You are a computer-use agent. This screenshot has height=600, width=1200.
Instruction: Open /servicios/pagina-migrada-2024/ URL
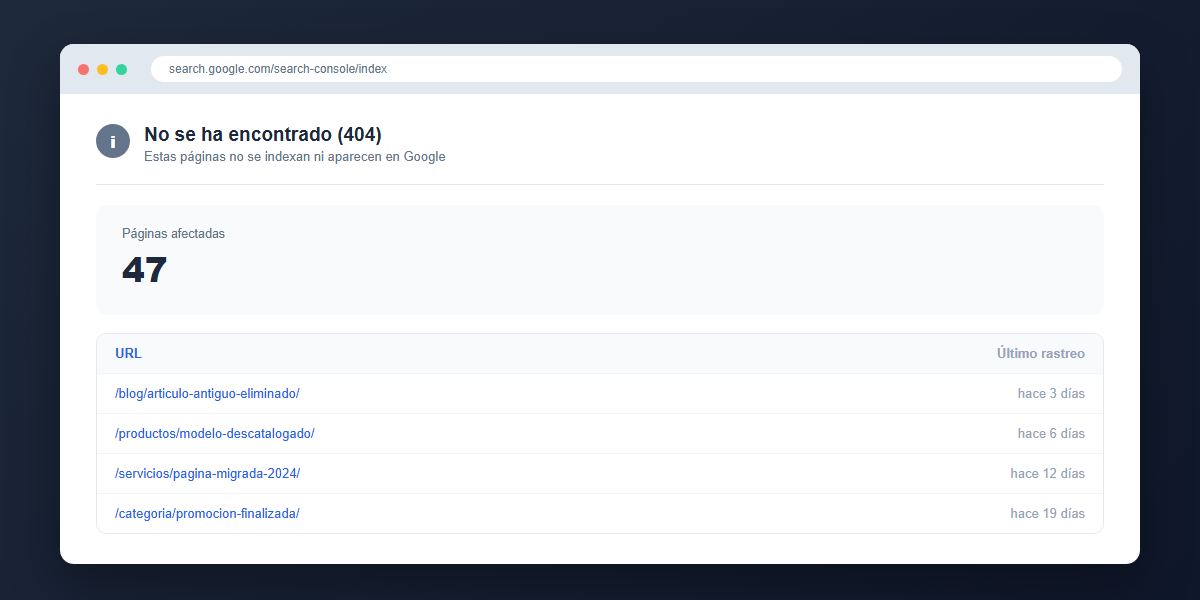[x=207, y=474]
